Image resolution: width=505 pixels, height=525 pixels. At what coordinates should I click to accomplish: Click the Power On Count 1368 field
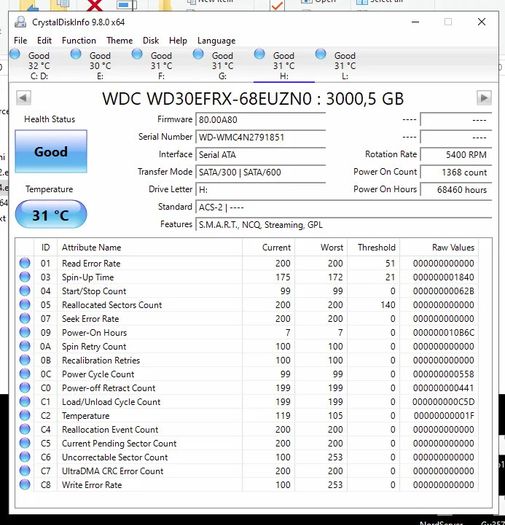tap(456, 172)
